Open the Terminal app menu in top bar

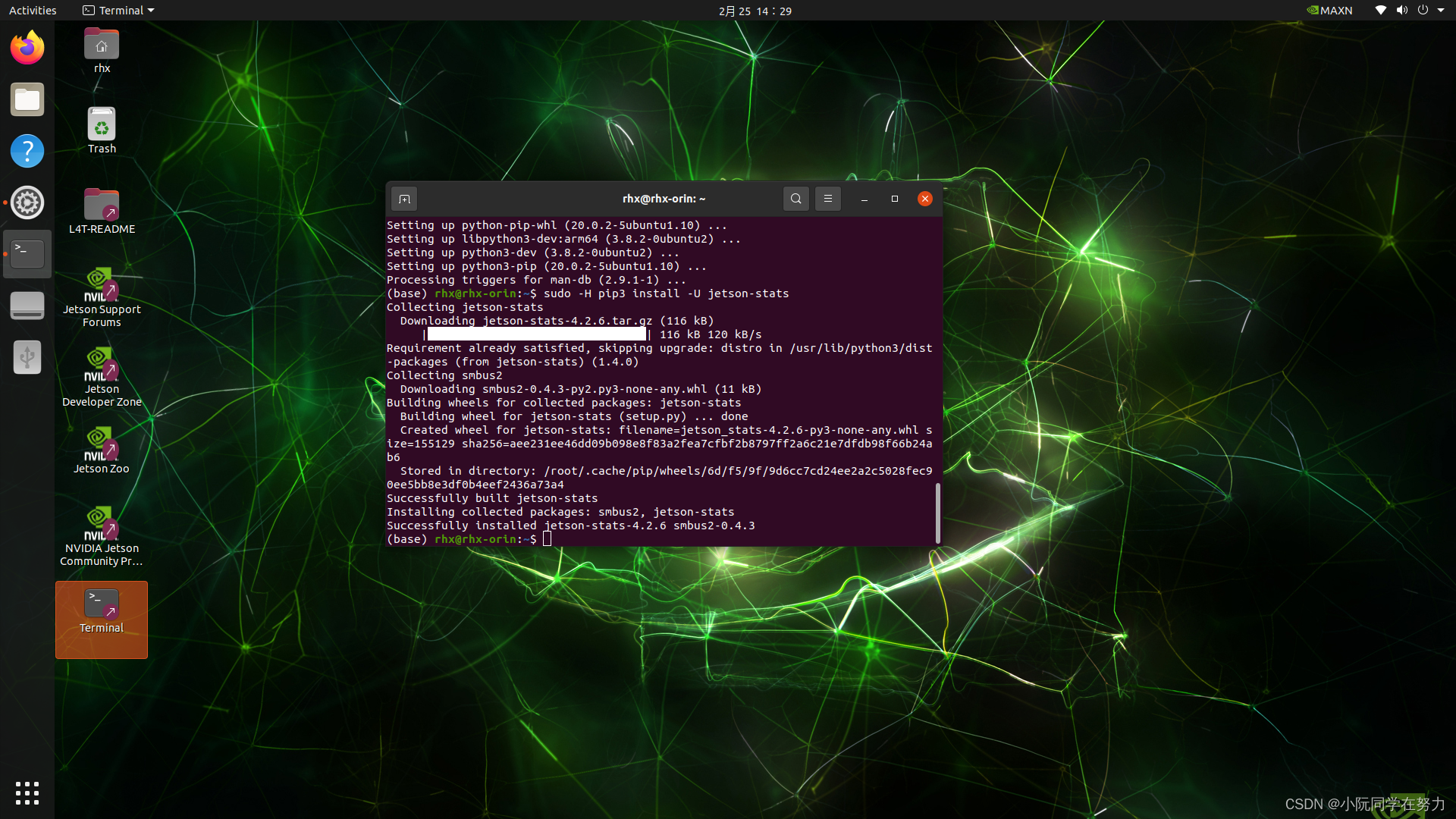(118, 11)
